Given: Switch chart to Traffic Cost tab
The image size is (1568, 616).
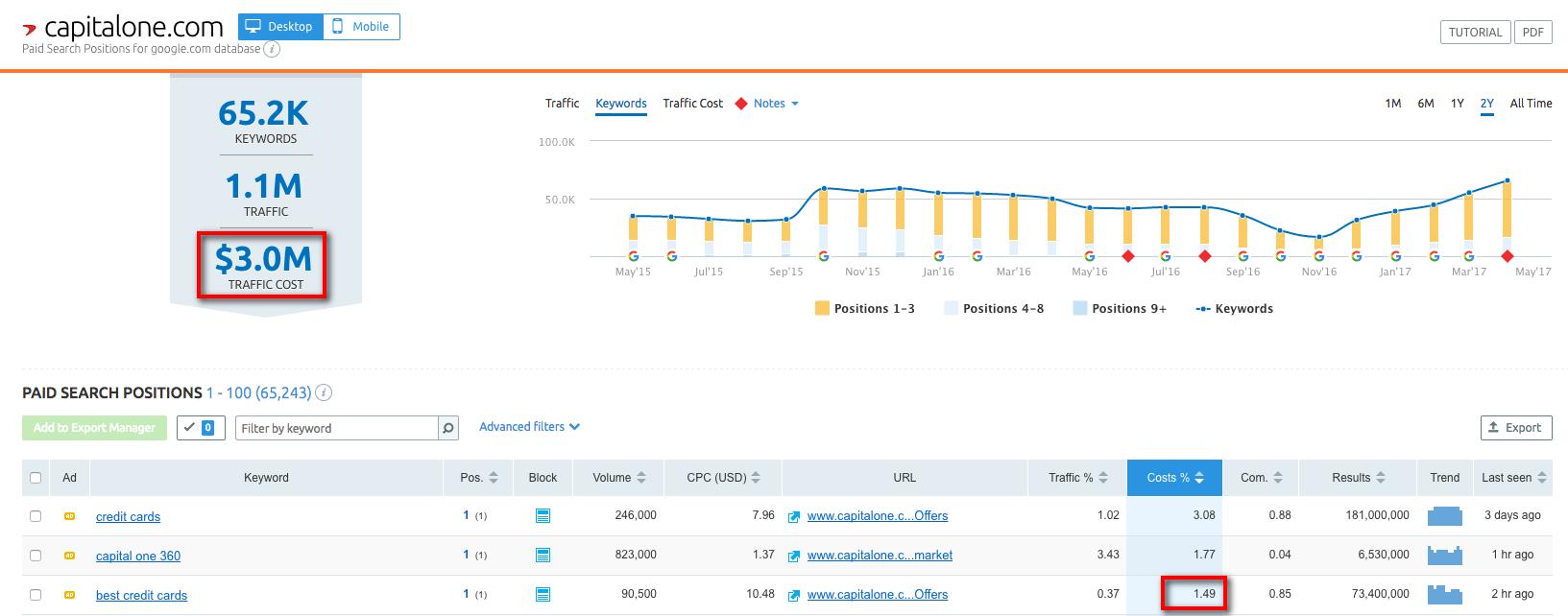Looking at the screenshot, I should [693, 104].
